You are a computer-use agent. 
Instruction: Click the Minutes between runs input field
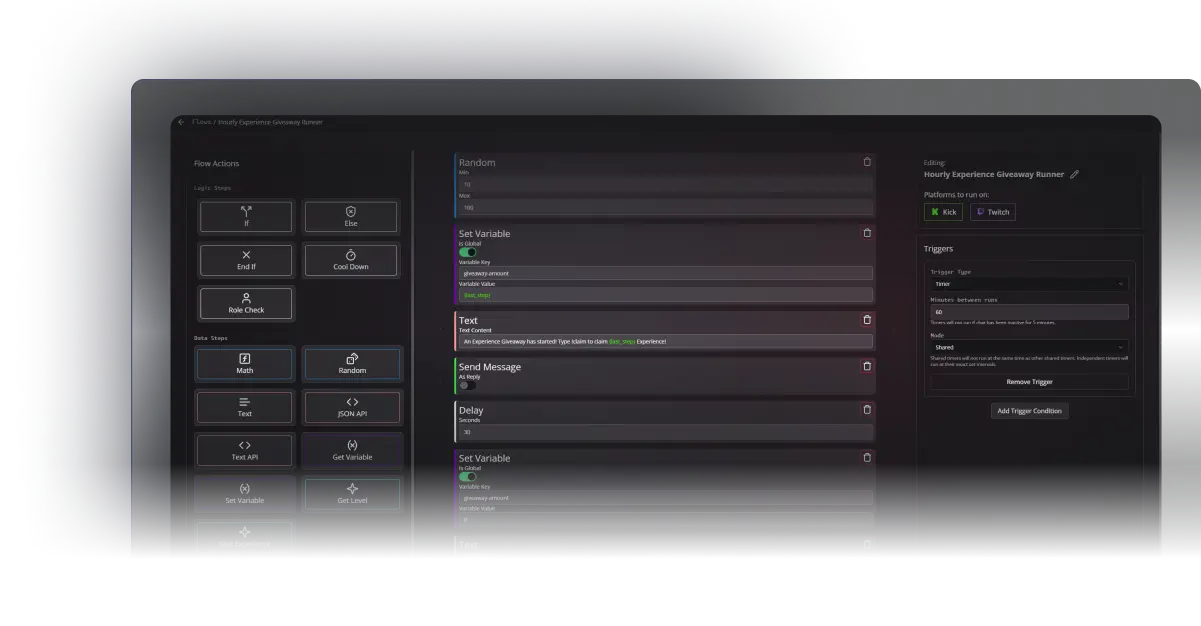point(1028,312)
